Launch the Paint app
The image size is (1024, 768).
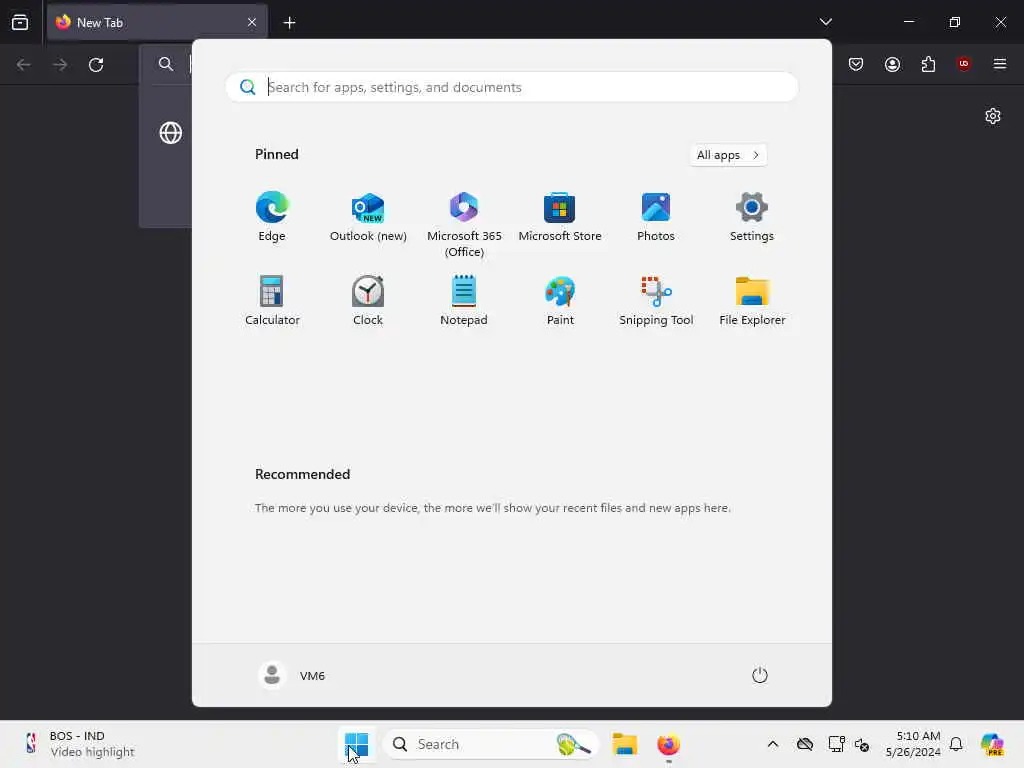[x=560, y=300]
